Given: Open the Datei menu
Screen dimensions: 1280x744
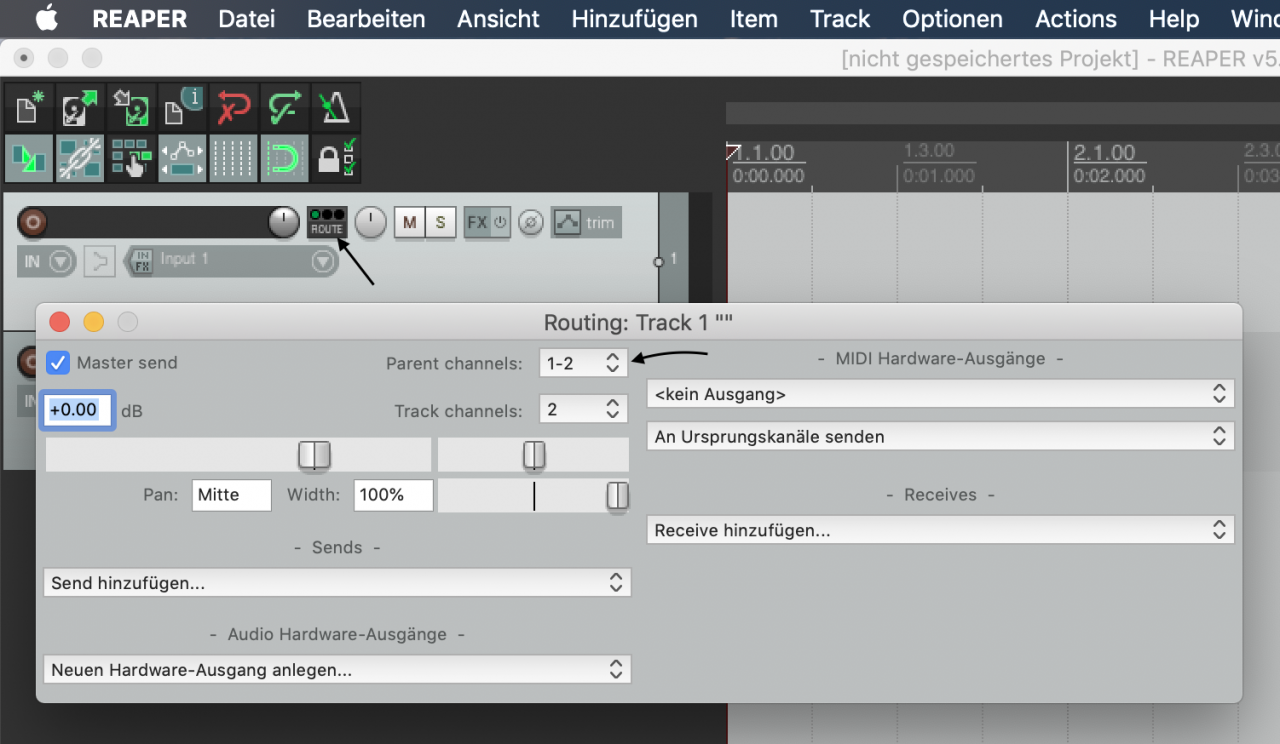Looking at the screenshot, I should (246, 19).
